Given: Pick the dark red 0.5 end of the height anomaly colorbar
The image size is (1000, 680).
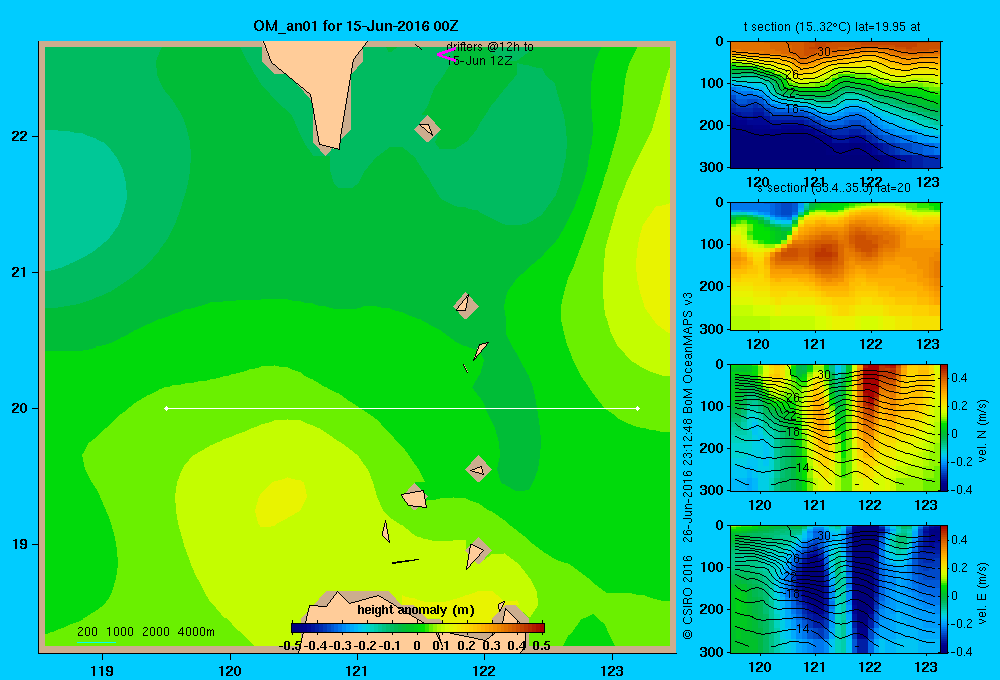Looking at the screenshot, I should (x=540, y=628).
